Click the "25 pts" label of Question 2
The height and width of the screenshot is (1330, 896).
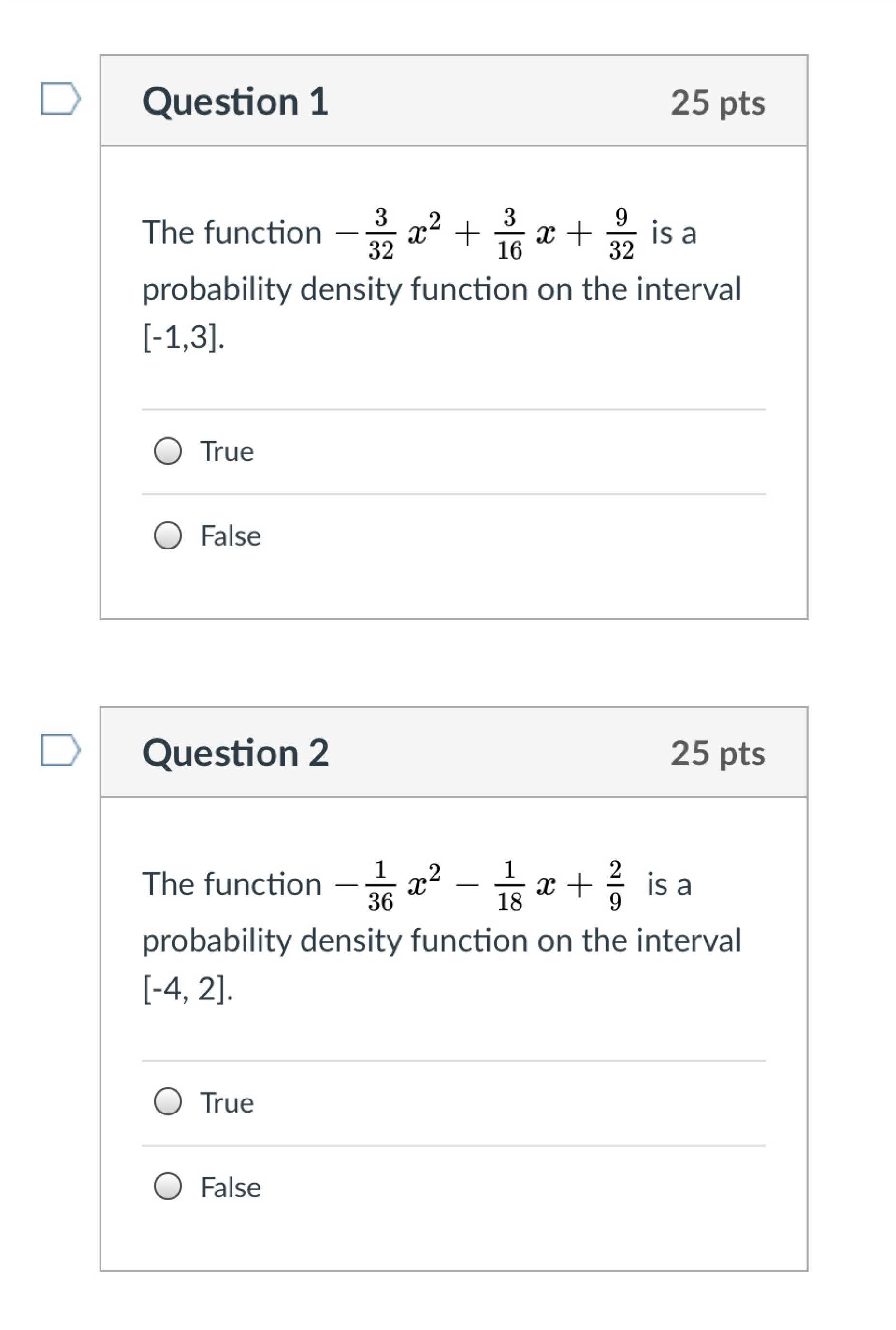point(718,753)
